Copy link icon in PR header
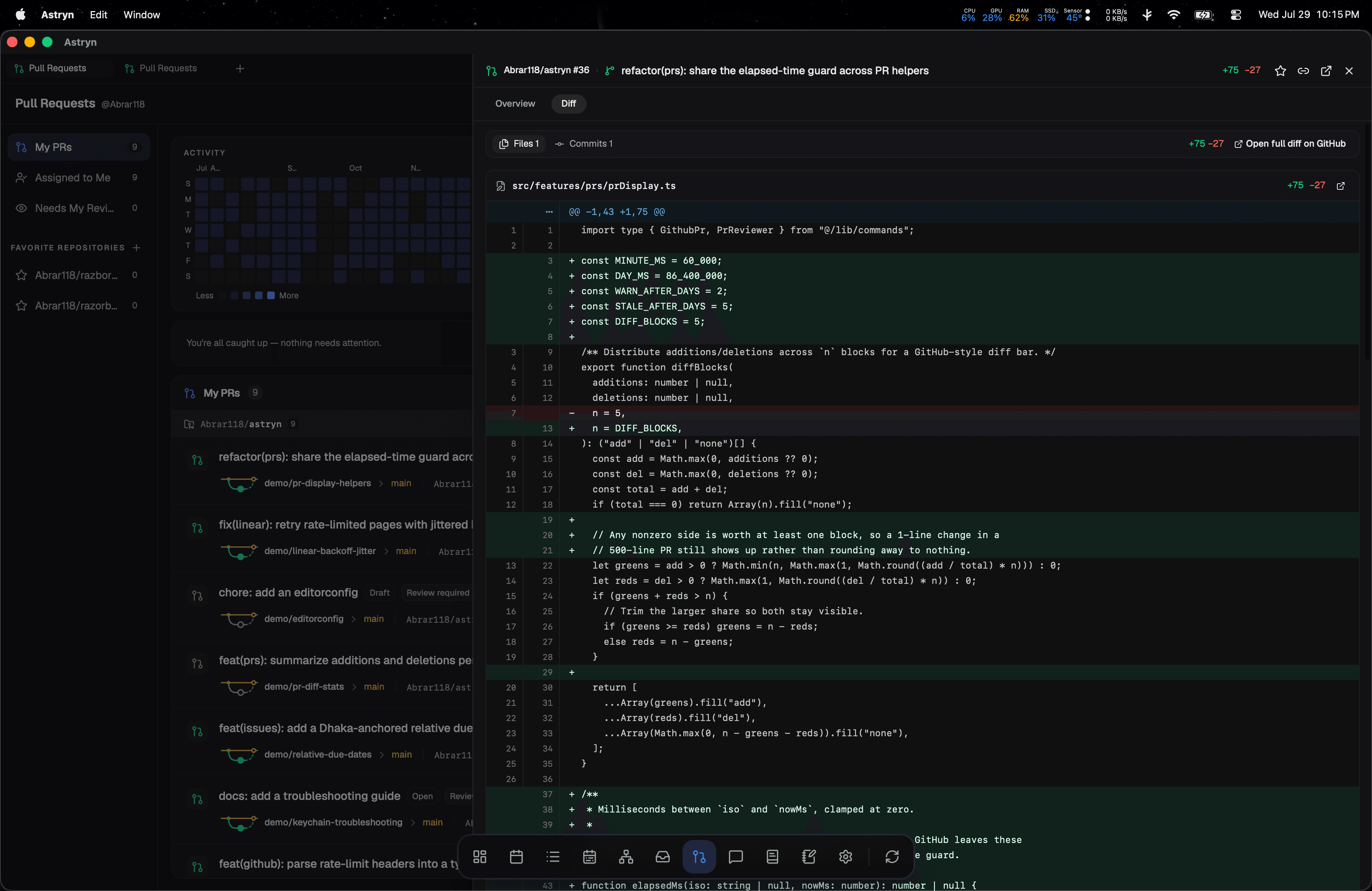1372x891 pixels. click(1303, 71)
